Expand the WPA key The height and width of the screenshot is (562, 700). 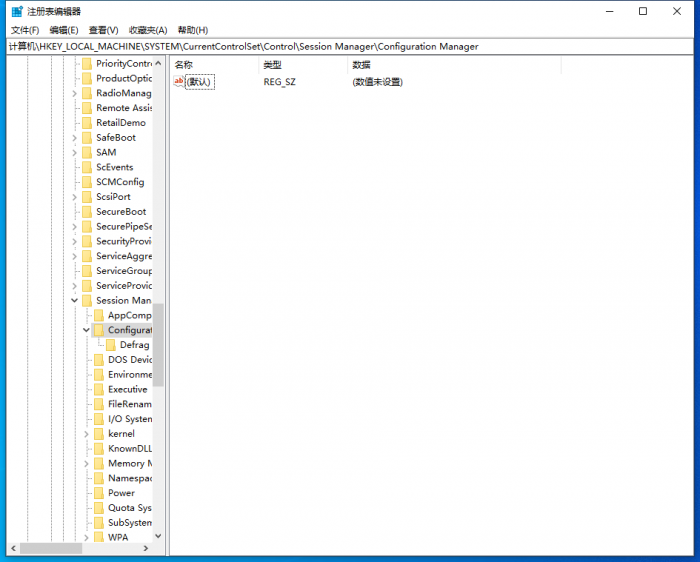coord(86,537)
